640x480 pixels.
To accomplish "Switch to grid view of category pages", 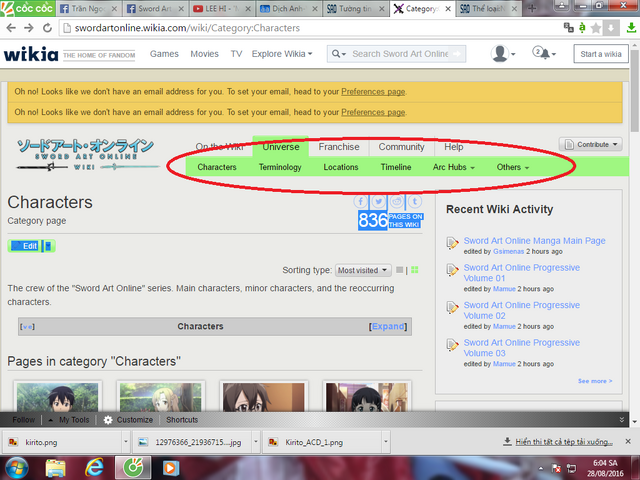I will pos(415,270).
